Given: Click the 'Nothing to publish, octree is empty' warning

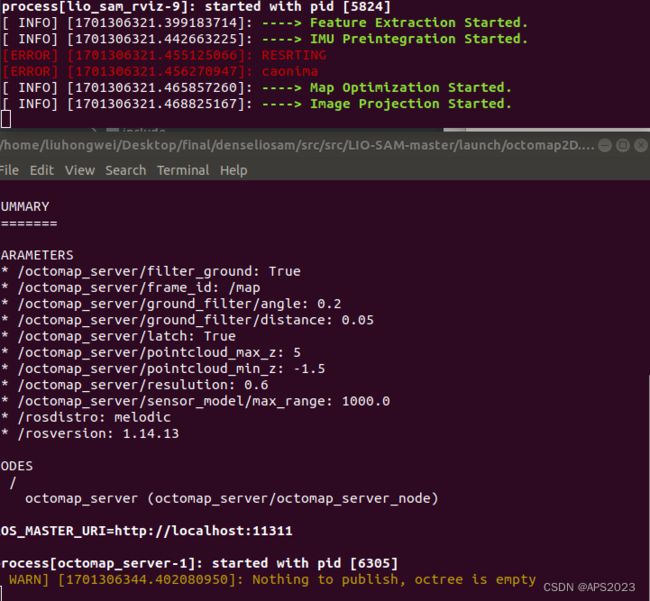Looking at the screenshot, I should click(x=272, y=580).
